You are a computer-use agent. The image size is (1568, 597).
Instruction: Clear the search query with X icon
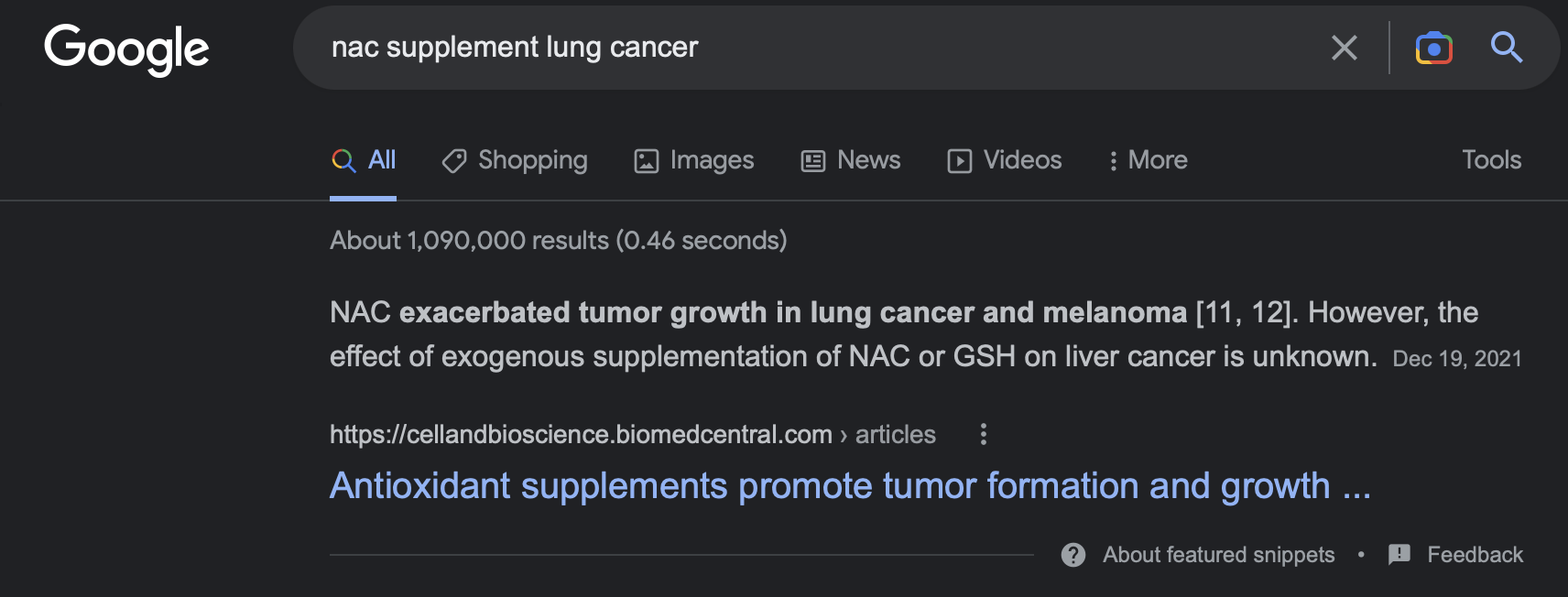coord(1344,48)
